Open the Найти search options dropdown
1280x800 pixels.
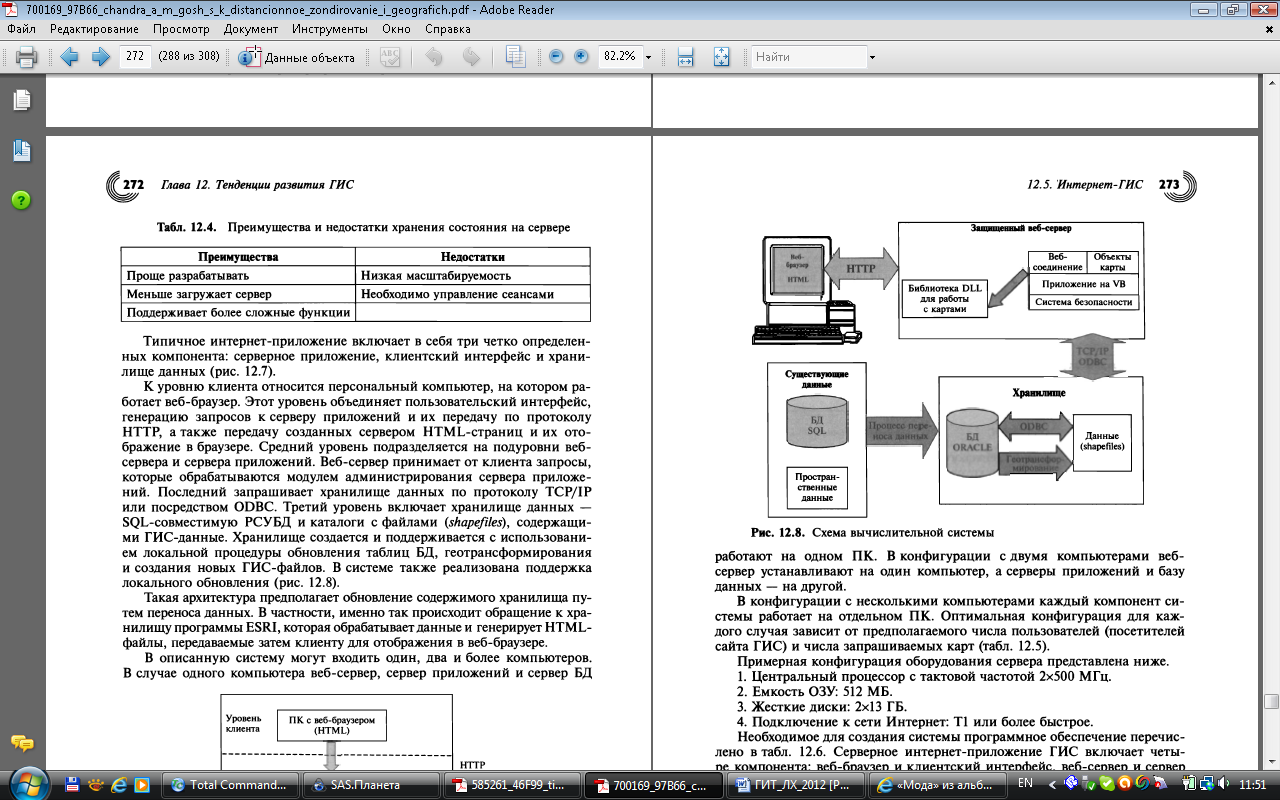pos(872,57)
